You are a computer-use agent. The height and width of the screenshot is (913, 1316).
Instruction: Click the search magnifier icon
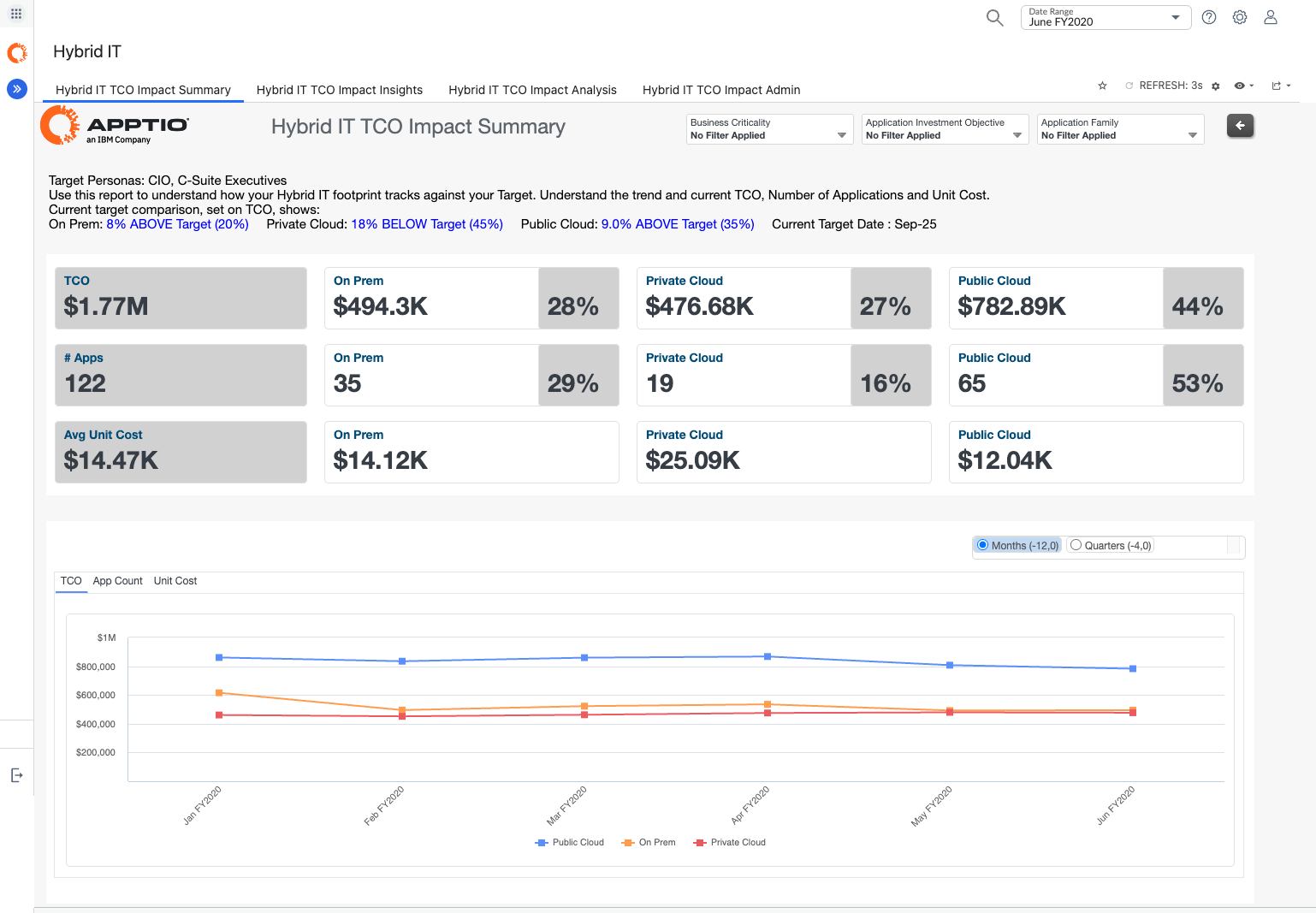[994, 18]
